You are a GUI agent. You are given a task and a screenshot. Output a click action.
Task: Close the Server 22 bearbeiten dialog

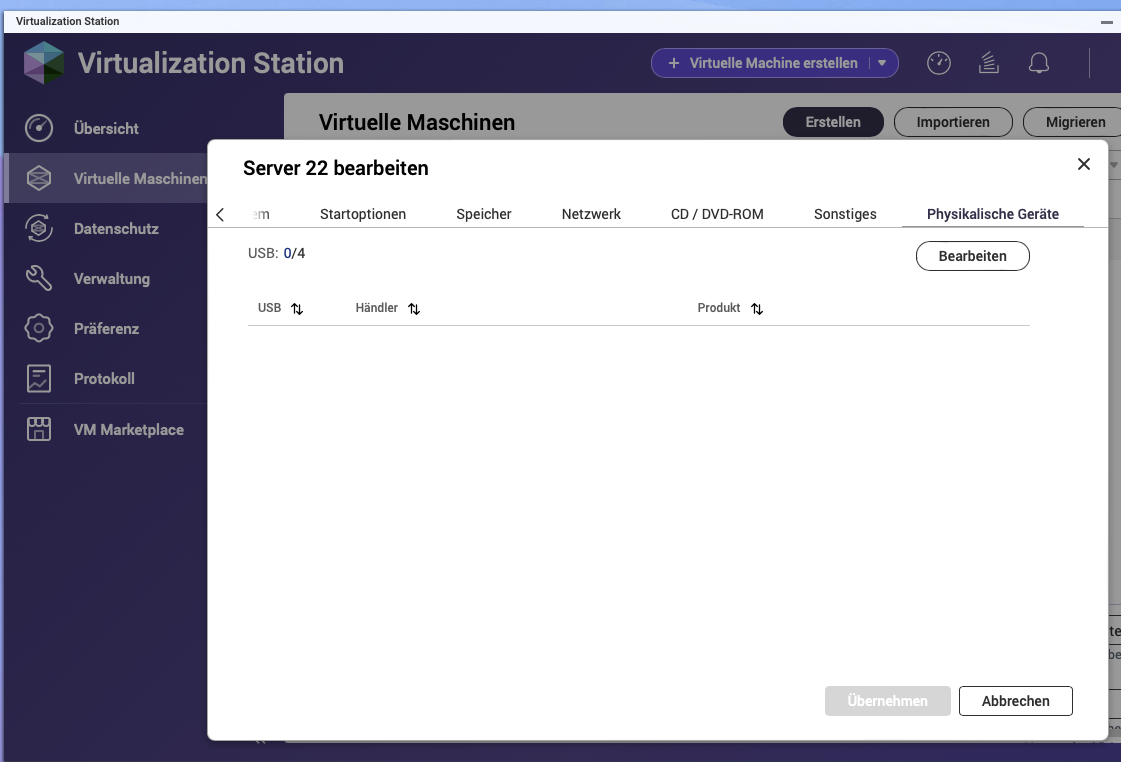click(x=1083, y=164)
